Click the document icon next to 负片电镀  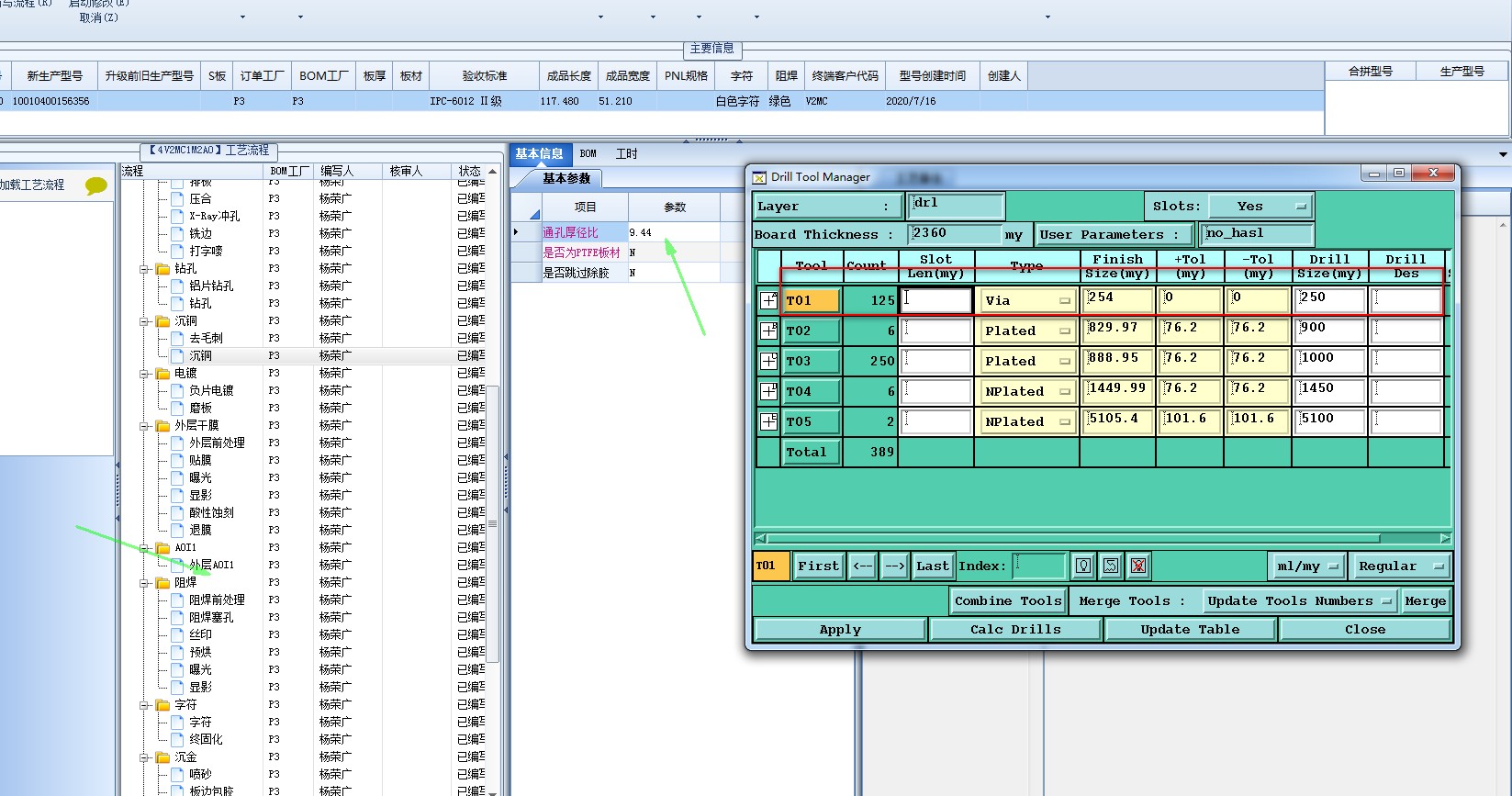point(177,390)
